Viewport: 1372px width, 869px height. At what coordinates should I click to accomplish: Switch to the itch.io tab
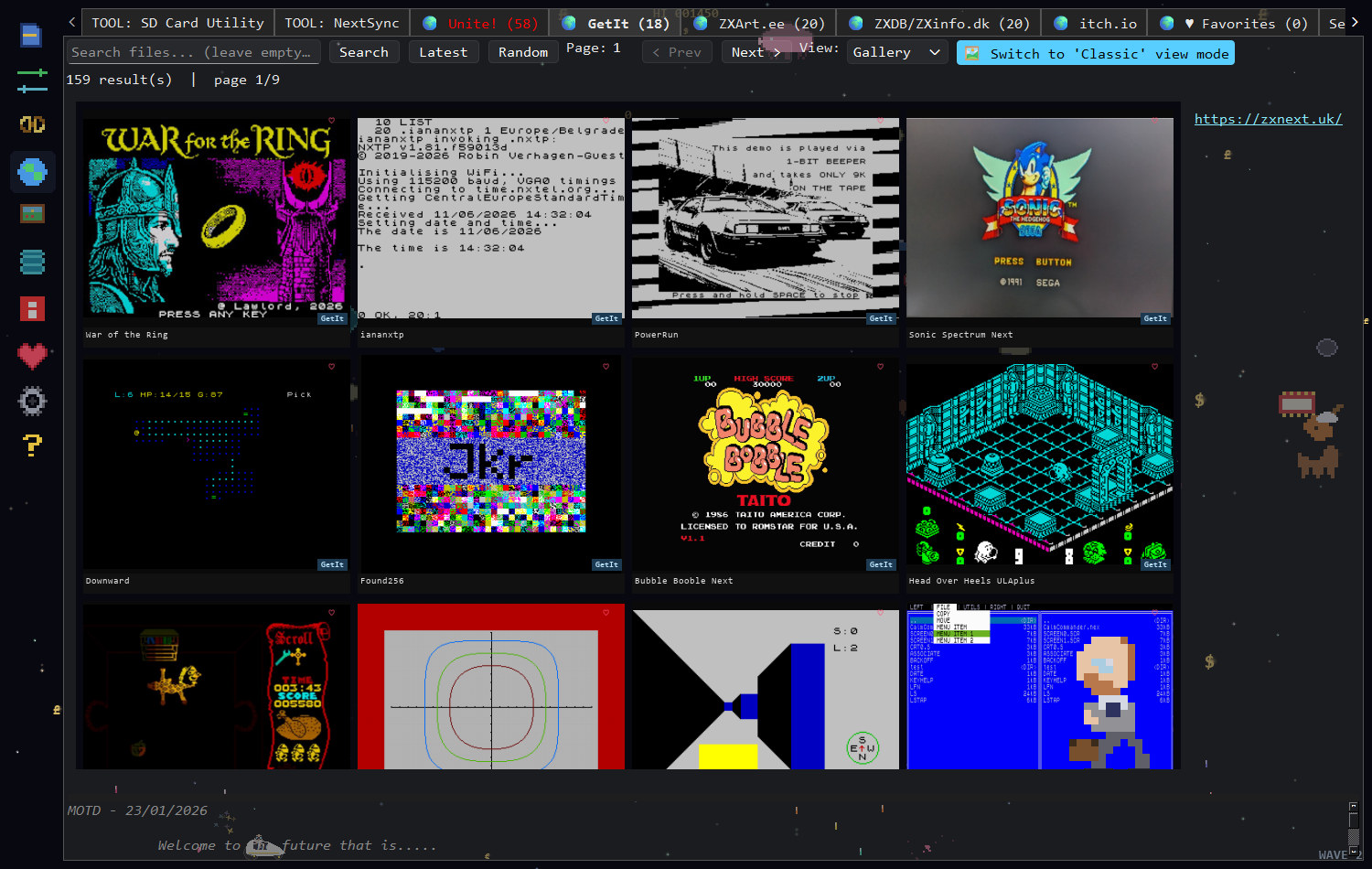click(1097, 24)
